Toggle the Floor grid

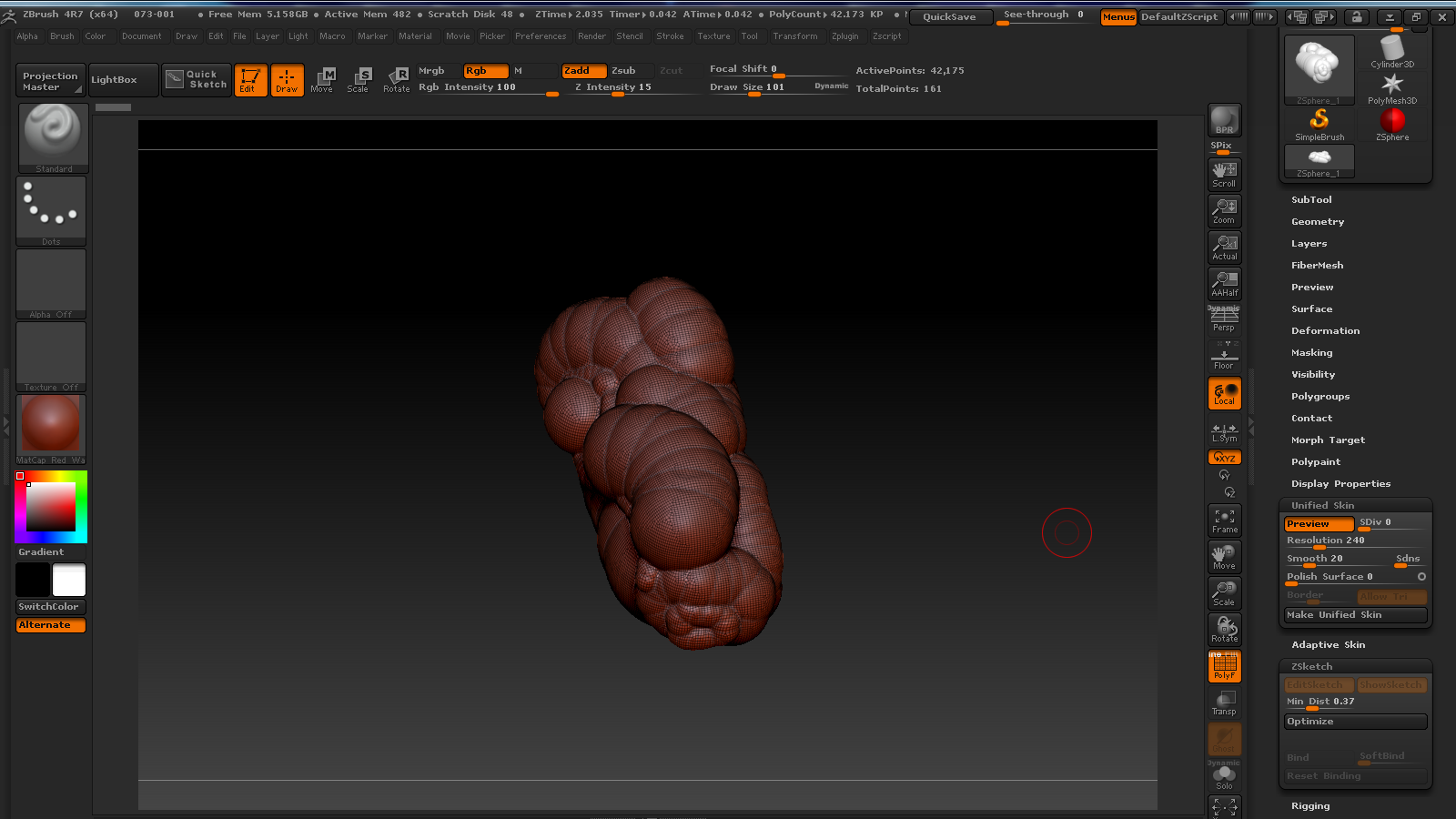[x=1224, y=357]
